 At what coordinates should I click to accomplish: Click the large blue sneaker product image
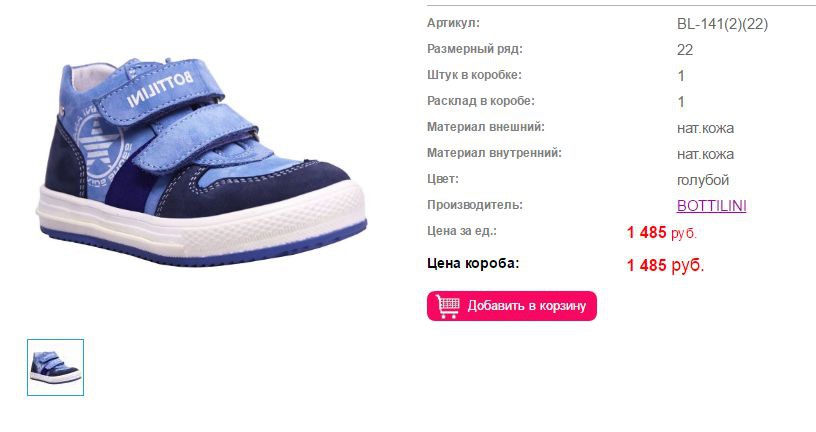point(201,161)
